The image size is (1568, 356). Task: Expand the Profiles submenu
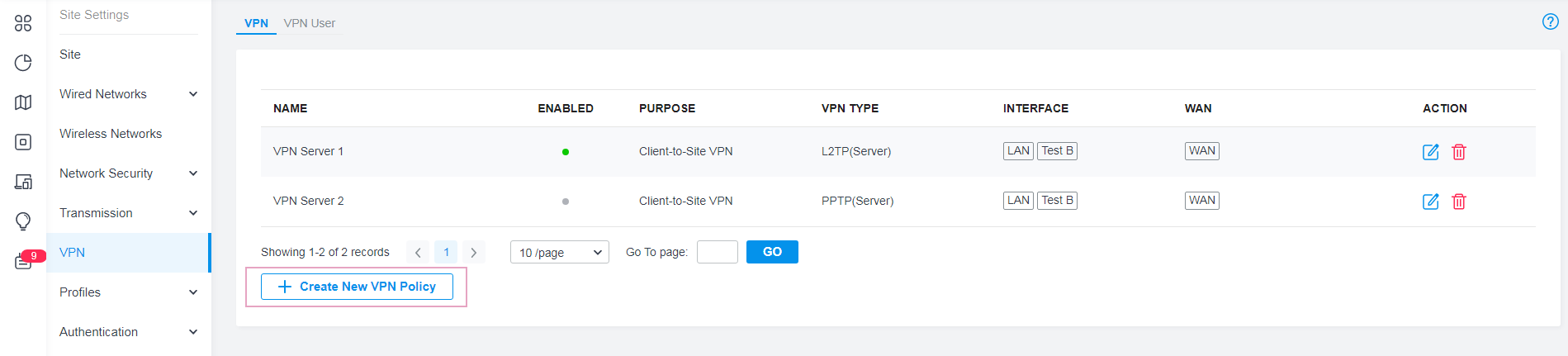tap(193, 292)
